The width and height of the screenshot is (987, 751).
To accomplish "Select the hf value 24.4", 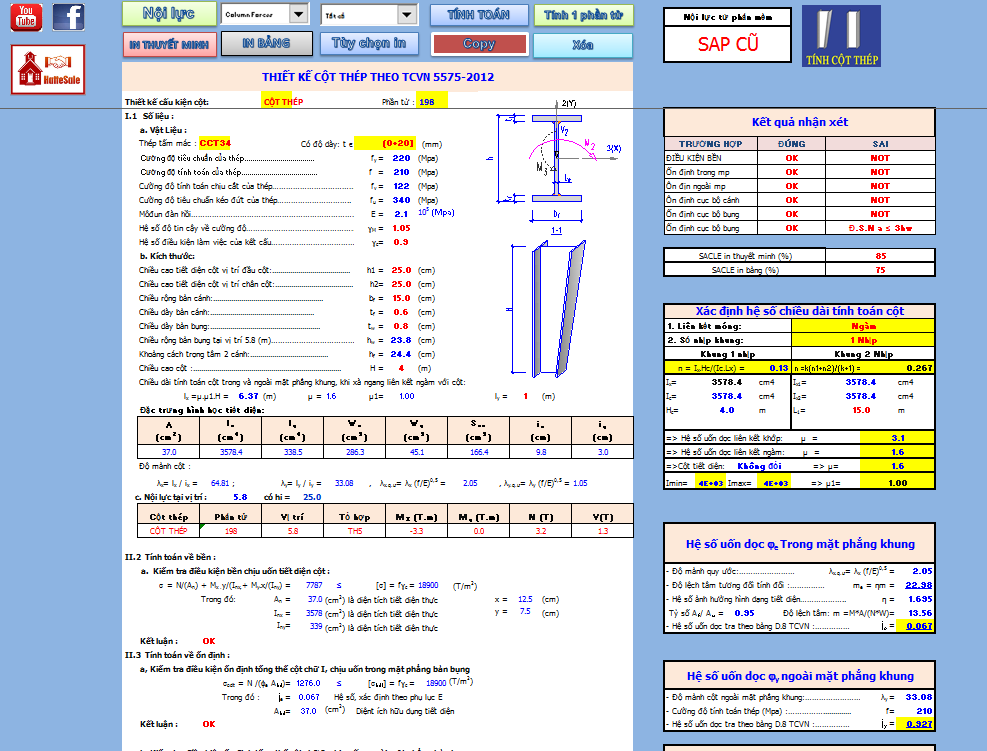I will tap(401, 354).
